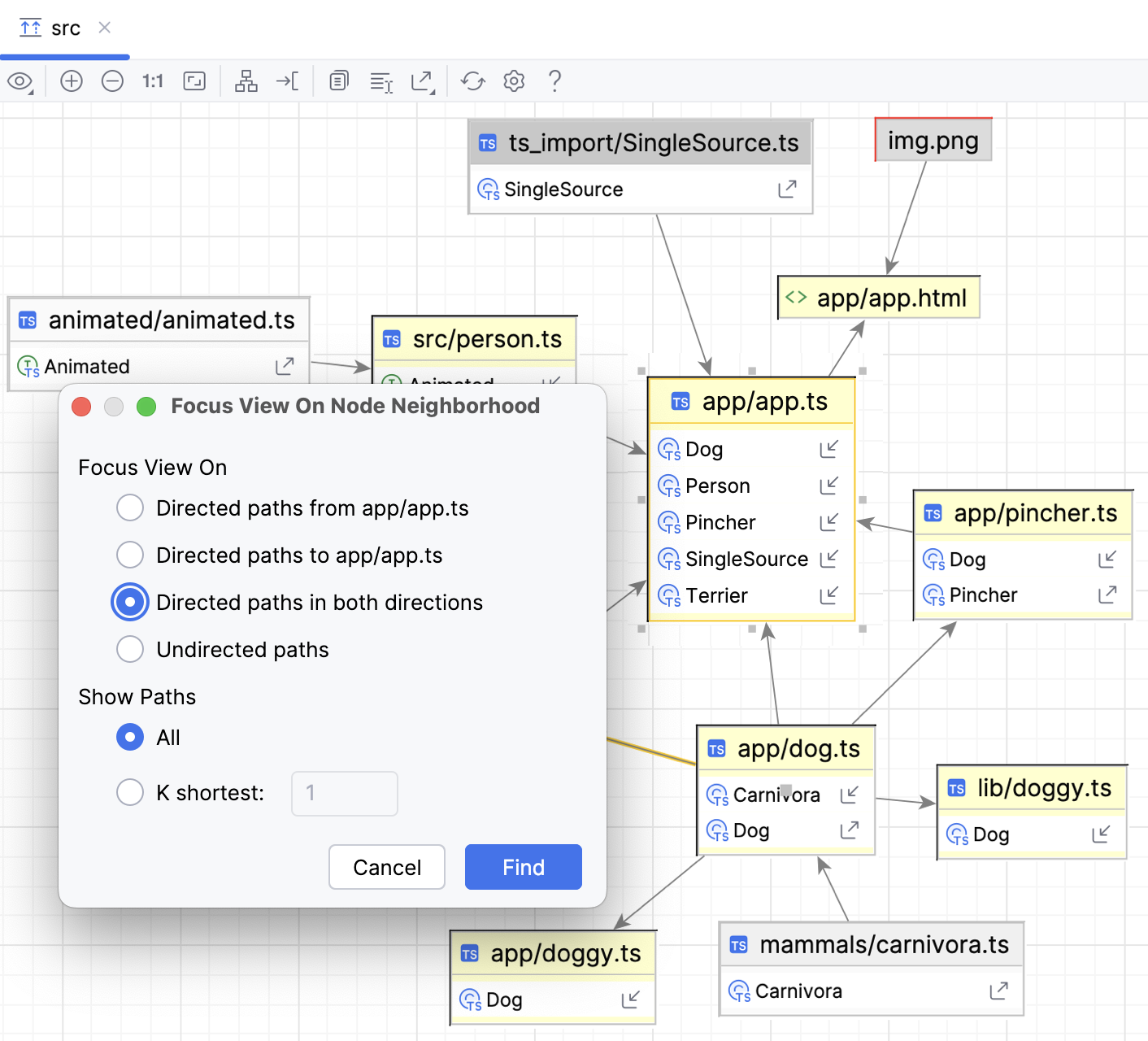
Task: Select Directed paths to app/app.ts option
Action: point(130,555)
